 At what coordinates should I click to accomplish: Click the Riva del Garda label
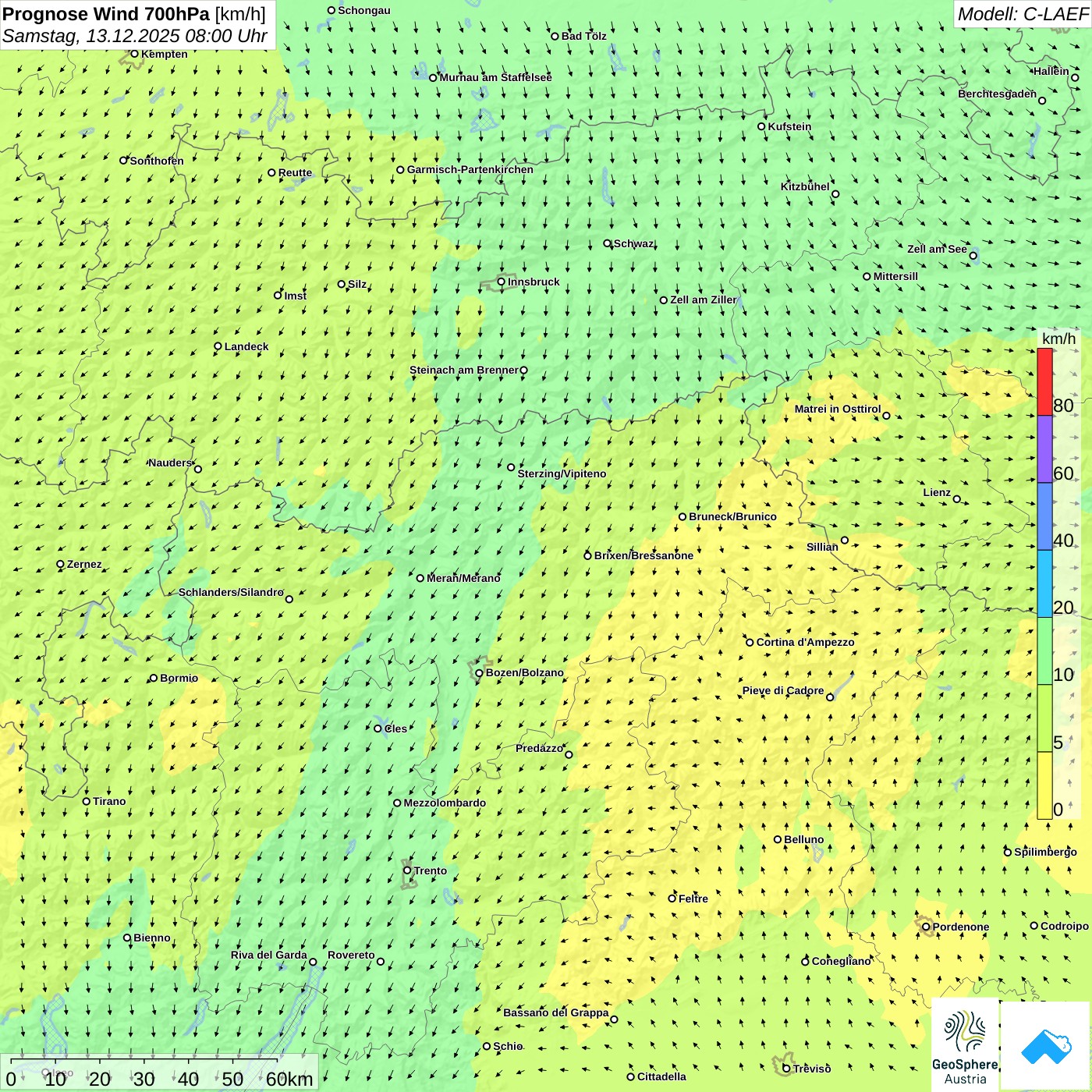pos(269,955)
